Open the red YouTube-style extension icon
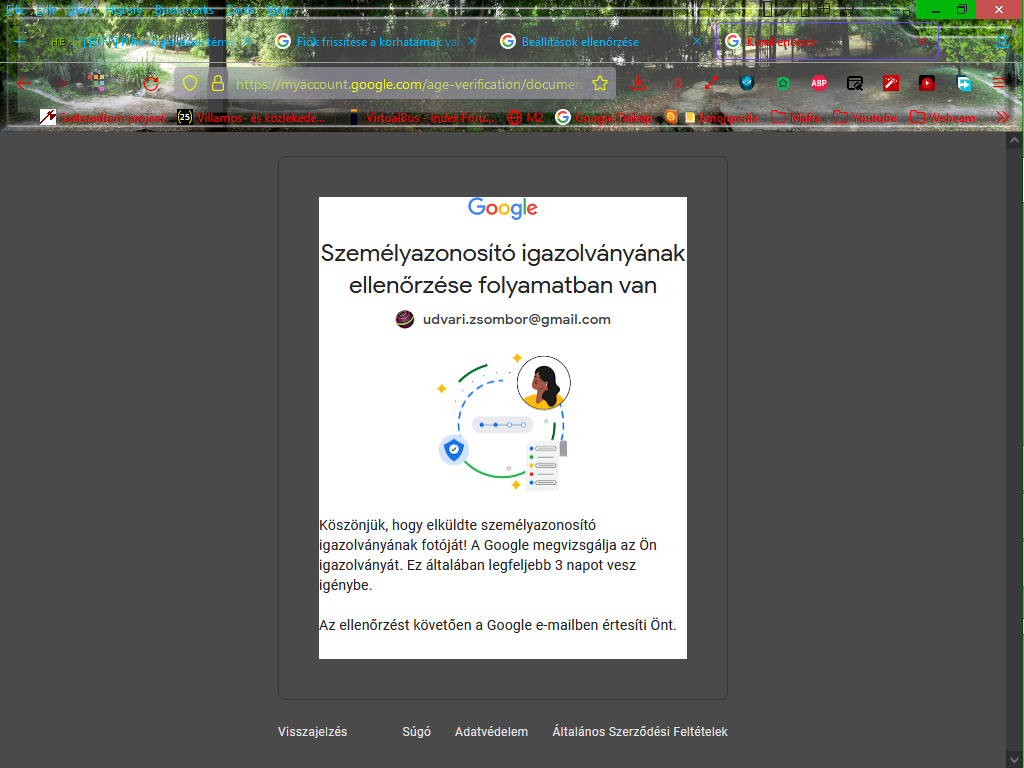Image resolution: width=1024 pixels, height=768 pixels. 926,83
